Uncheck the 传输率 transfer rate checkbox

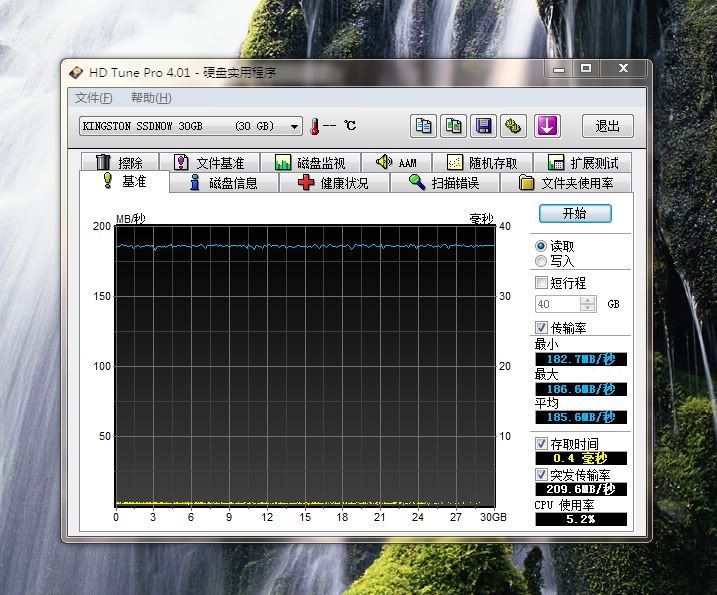542,327
